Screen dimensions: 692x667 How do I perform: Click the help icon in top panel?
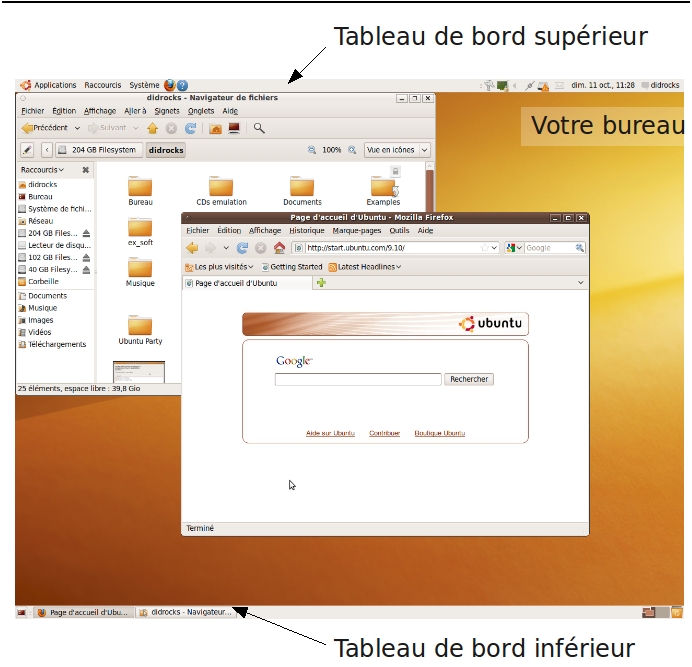point(182,86)
